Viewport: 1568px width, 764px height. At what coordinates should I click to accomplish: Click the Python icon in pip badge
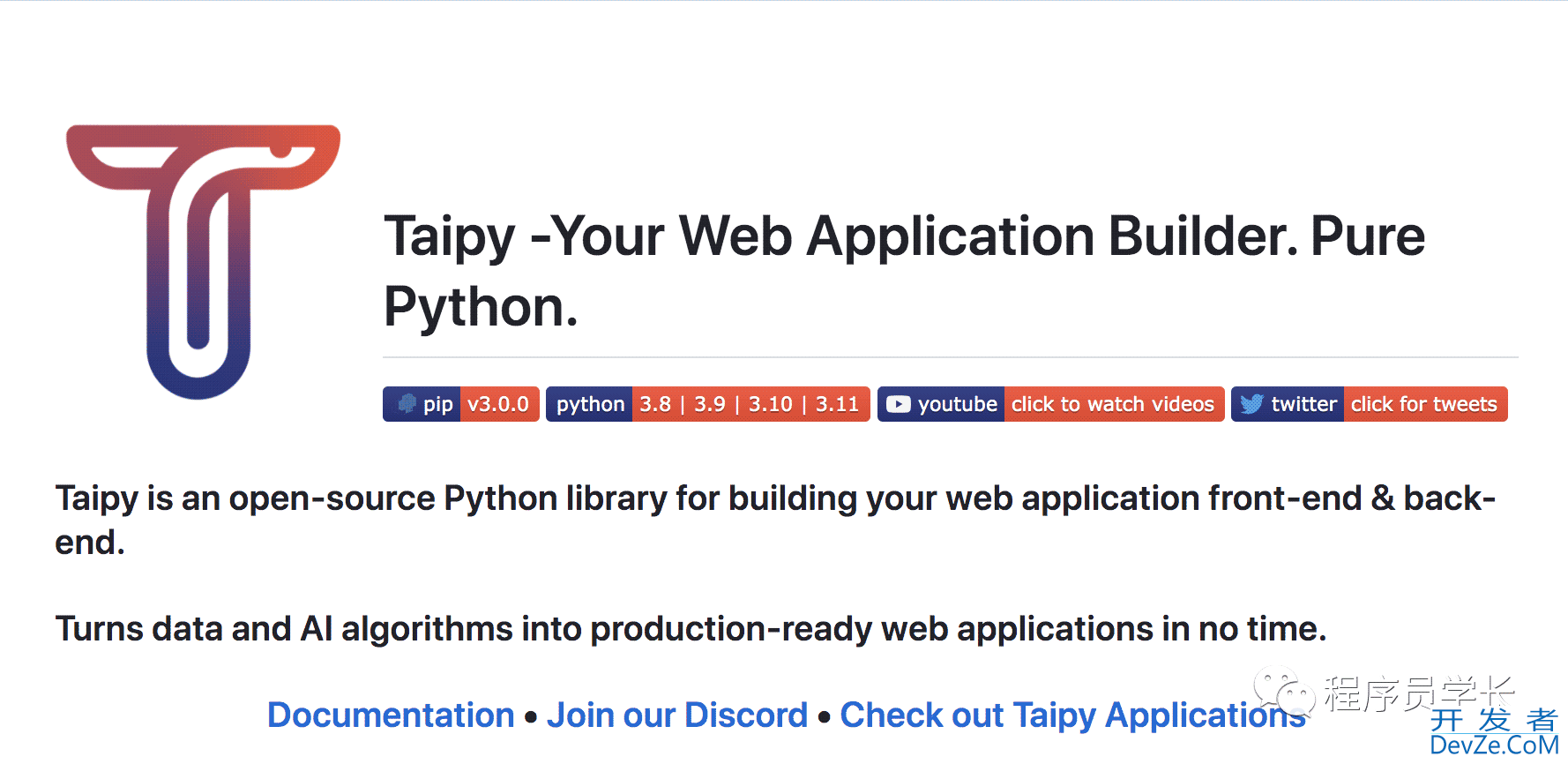coord(407,404)
